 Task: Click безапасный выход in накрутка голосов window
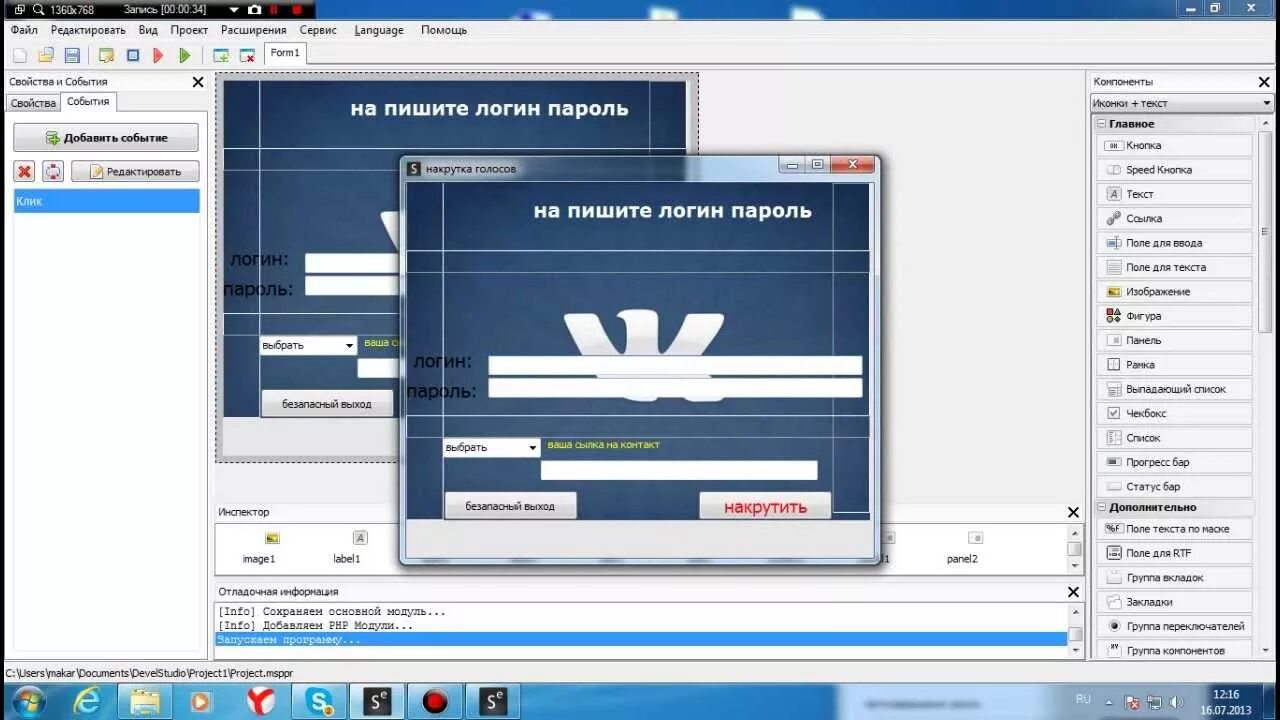(x=510, y=506)
